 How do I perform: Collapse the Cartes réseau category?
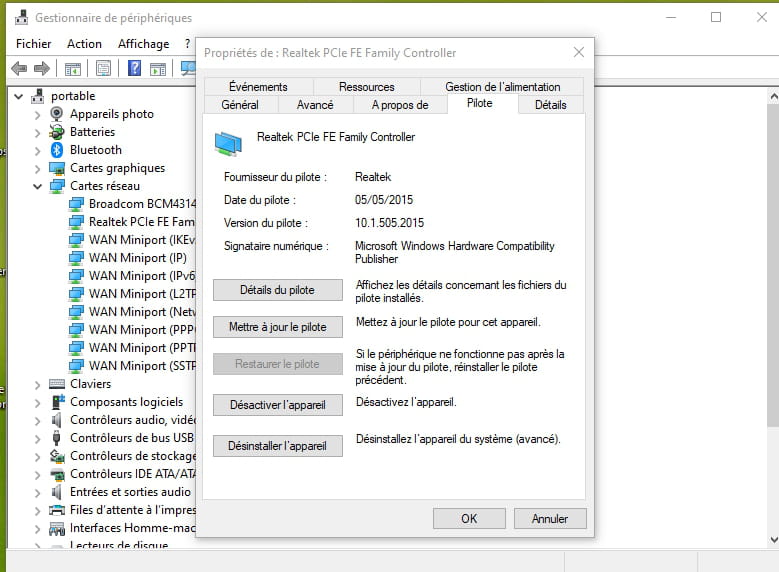click(x=38, y=186)
